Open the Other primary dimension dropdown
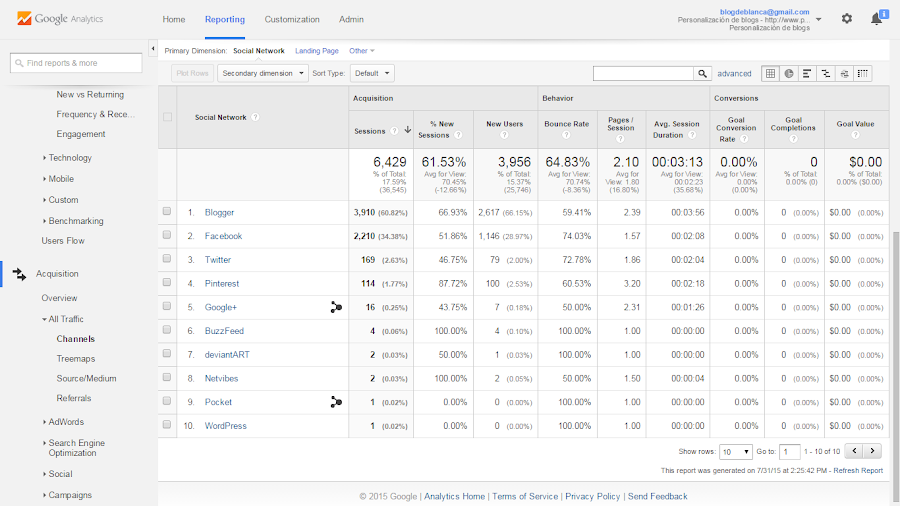Screen dimensions: 900x506 [x=362, y=51]
